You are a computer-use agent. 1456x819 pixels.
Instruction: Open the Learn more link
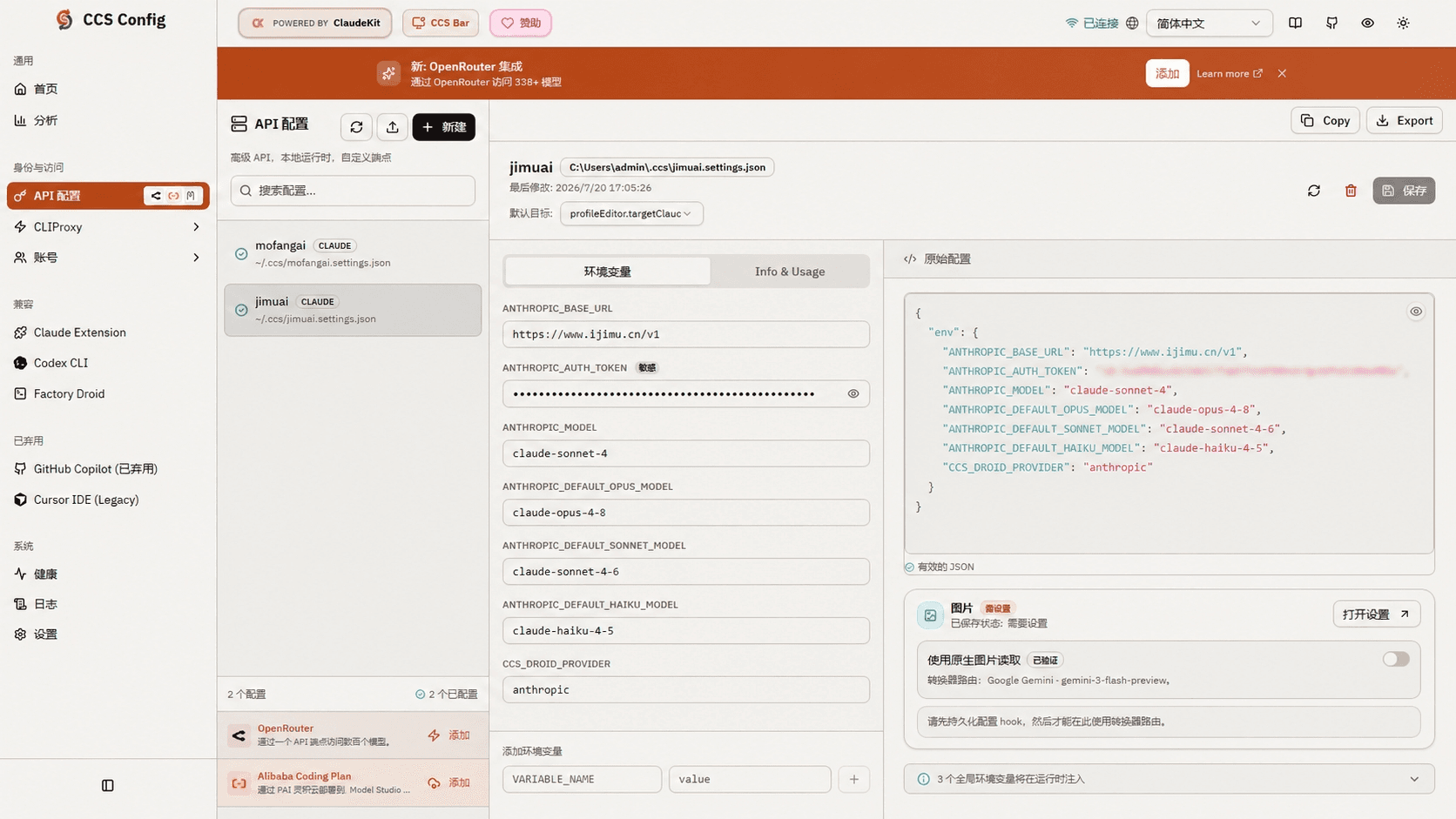(x=1229, y=73)
